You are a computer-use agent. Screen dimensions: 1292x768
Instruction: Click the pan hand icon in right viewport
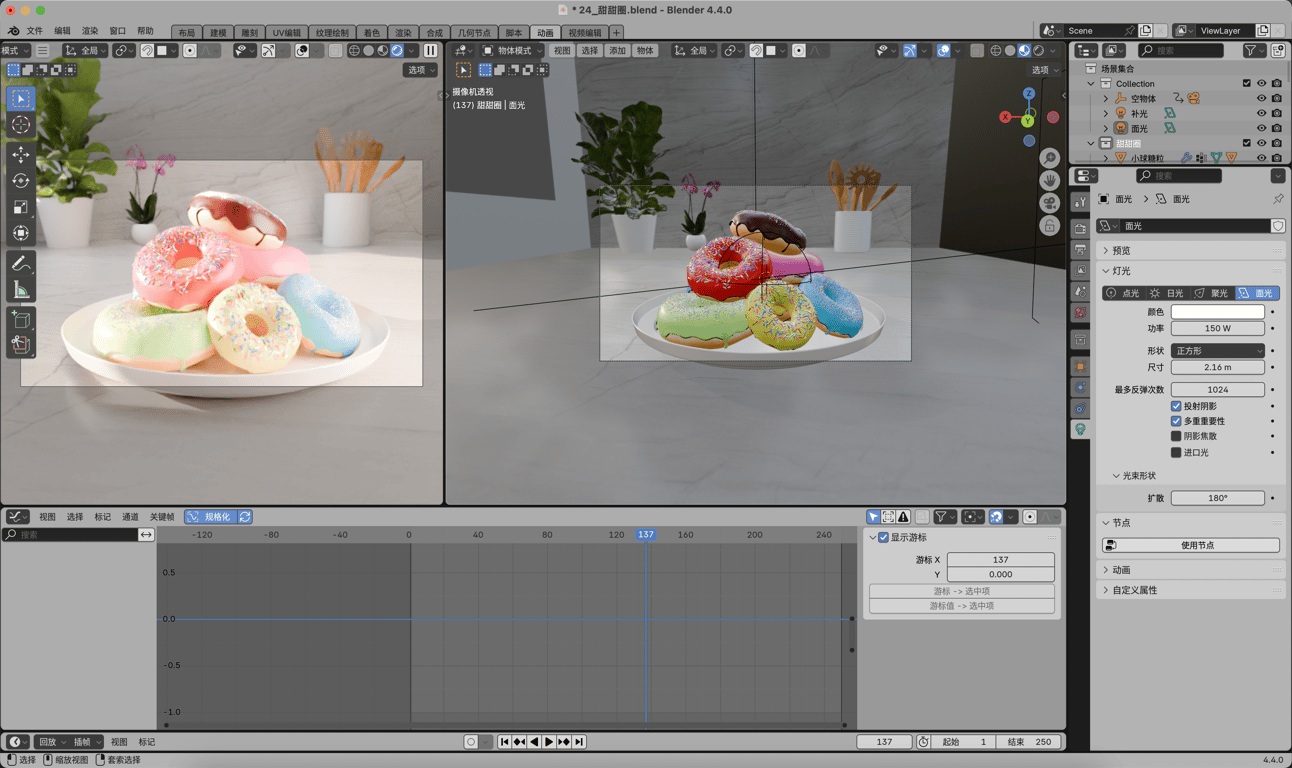tap(1049, 181)
